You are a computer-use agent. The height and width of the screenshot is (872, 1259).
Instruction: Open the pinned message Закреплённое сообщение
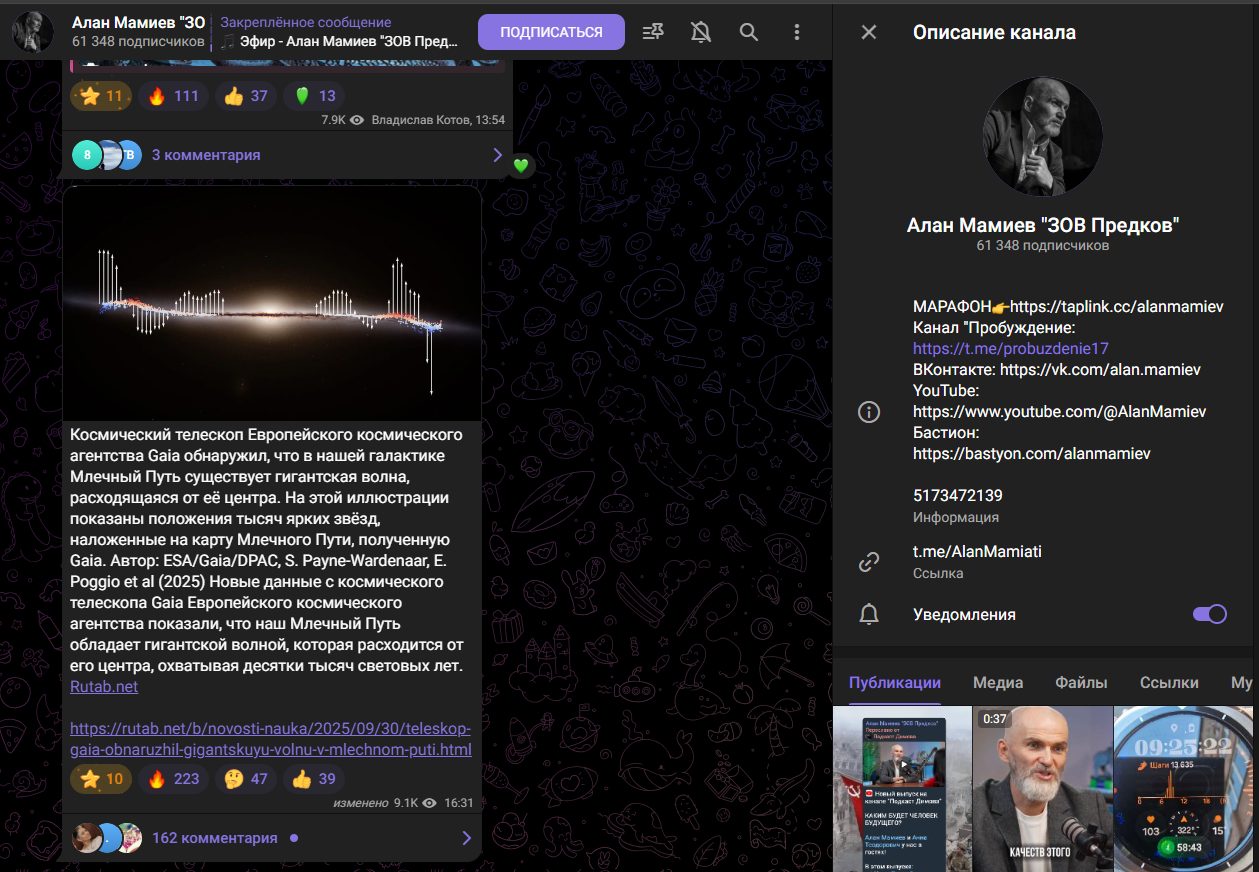point(340,32)
